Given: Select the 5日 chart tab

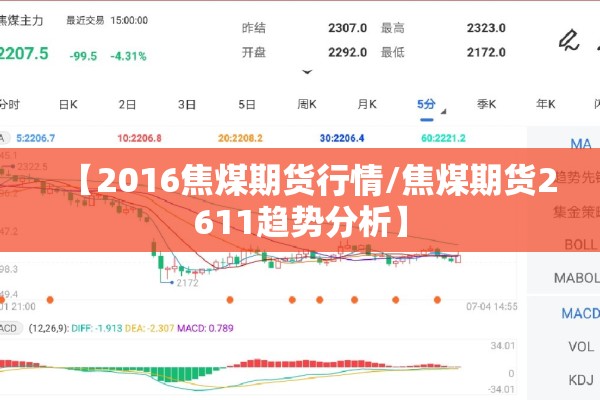Looking at the screenshot, I should [x=247, y=104].
